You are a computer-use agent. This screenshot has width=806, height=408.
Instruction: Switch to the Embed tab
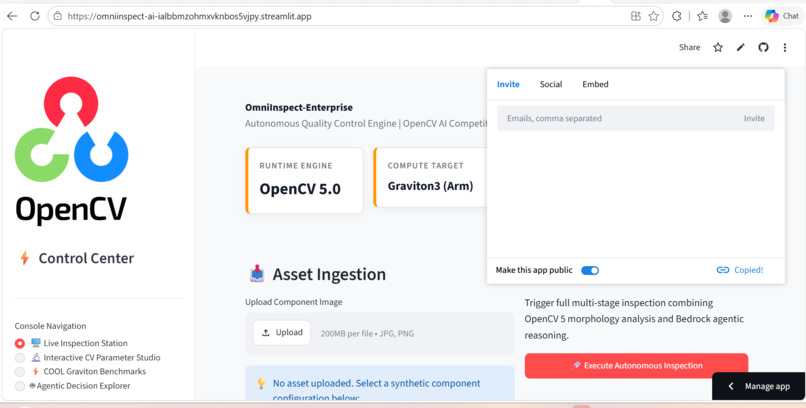point(595,84)
